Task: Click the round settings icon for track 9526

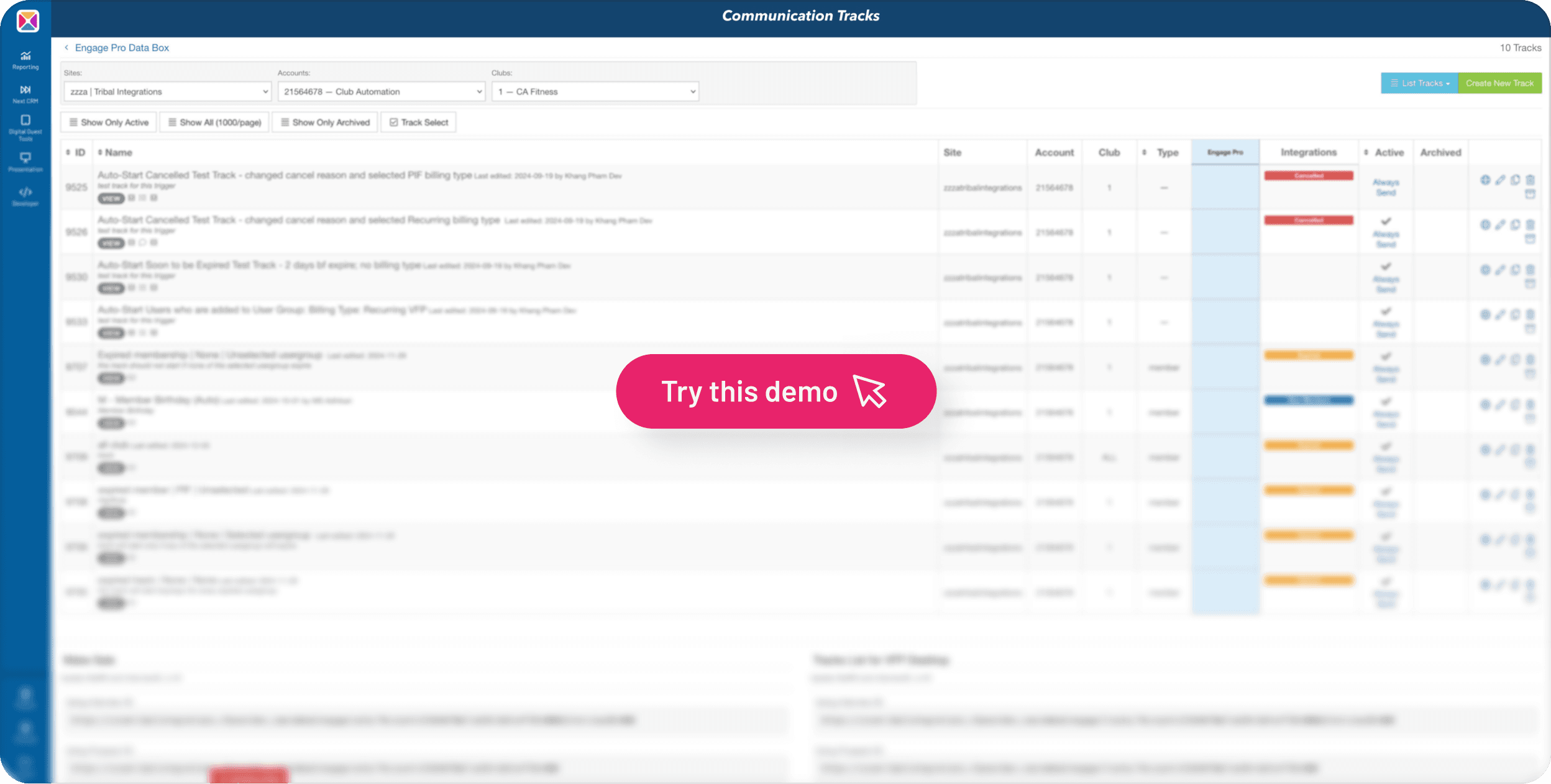Action: point(1485,225)
